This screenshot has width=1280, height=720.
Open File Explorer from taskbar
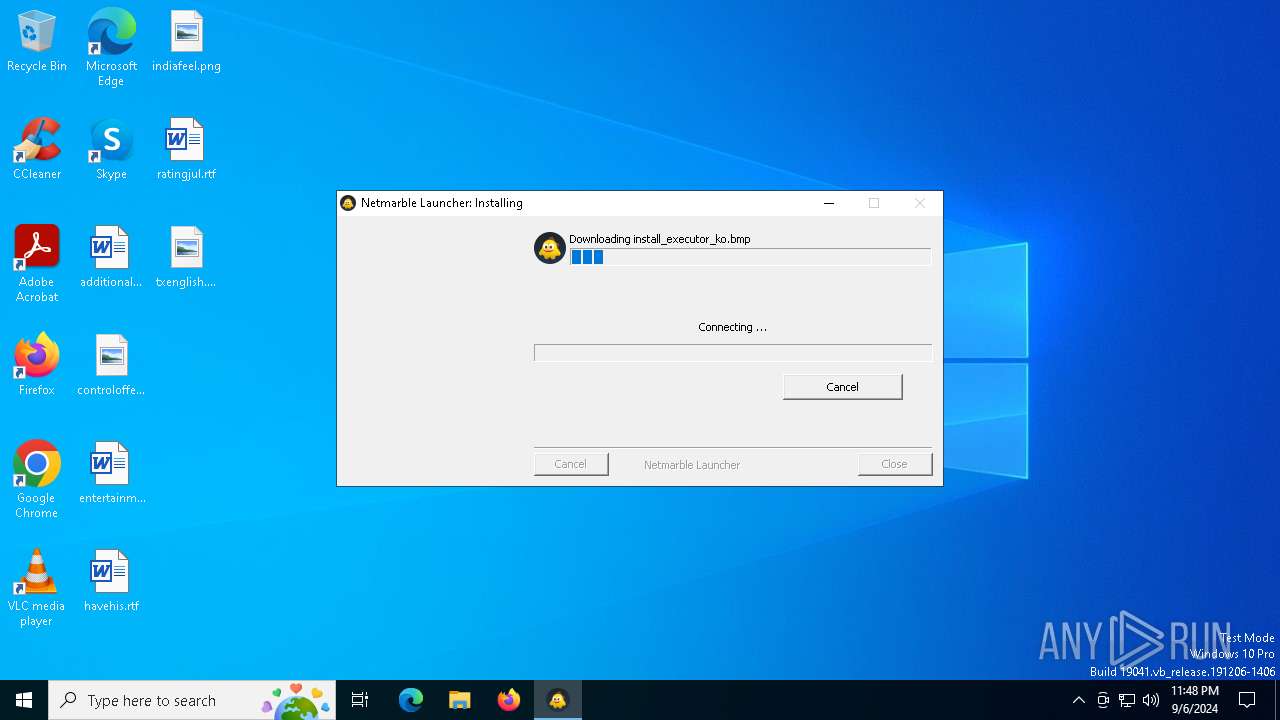(x=460, y=700)
